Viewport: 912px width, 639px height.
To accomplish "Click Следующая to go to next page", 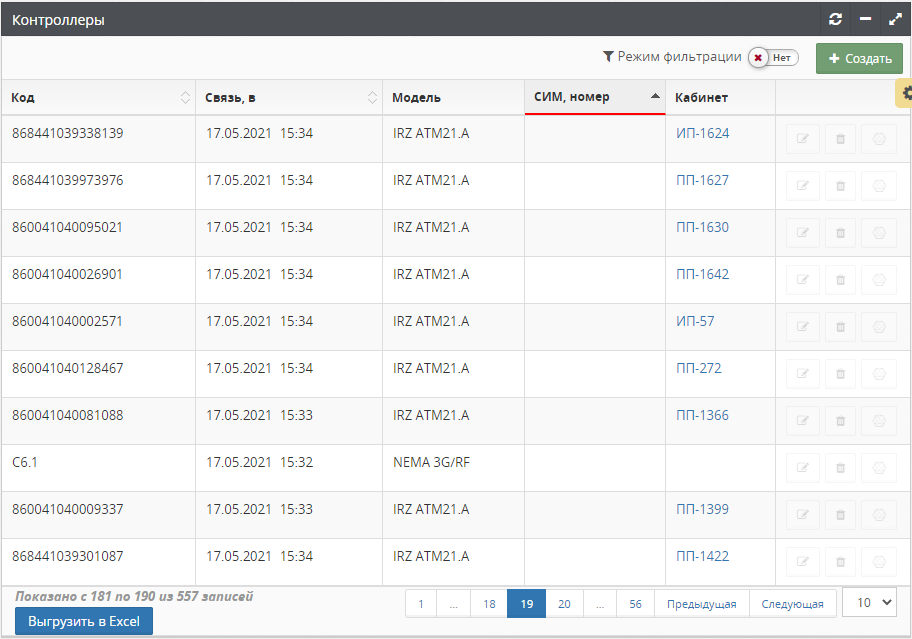I will pos(792,604).
